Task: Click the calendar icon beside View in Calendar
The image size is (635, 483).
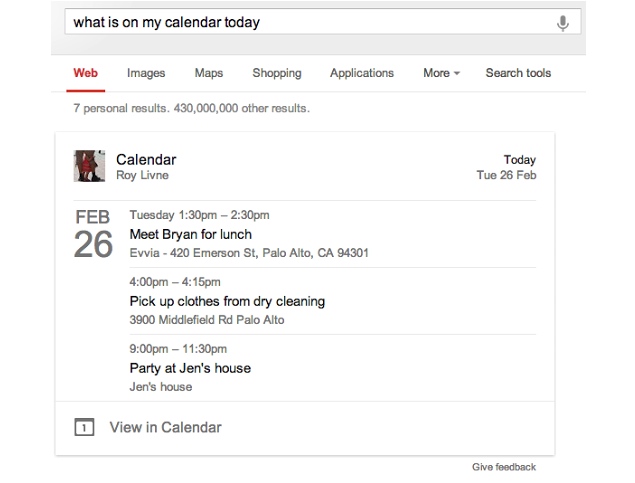Action: click(84, 427)
